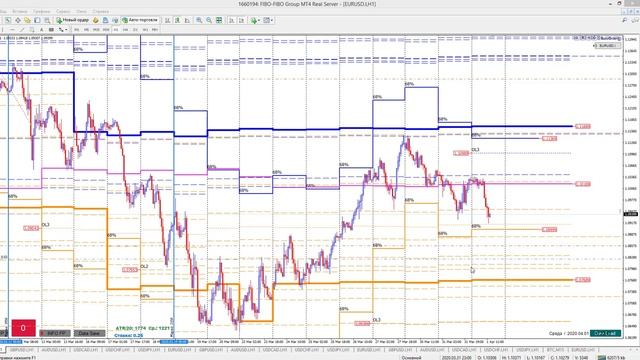Open the Terminal panel icon

point(37,20)
